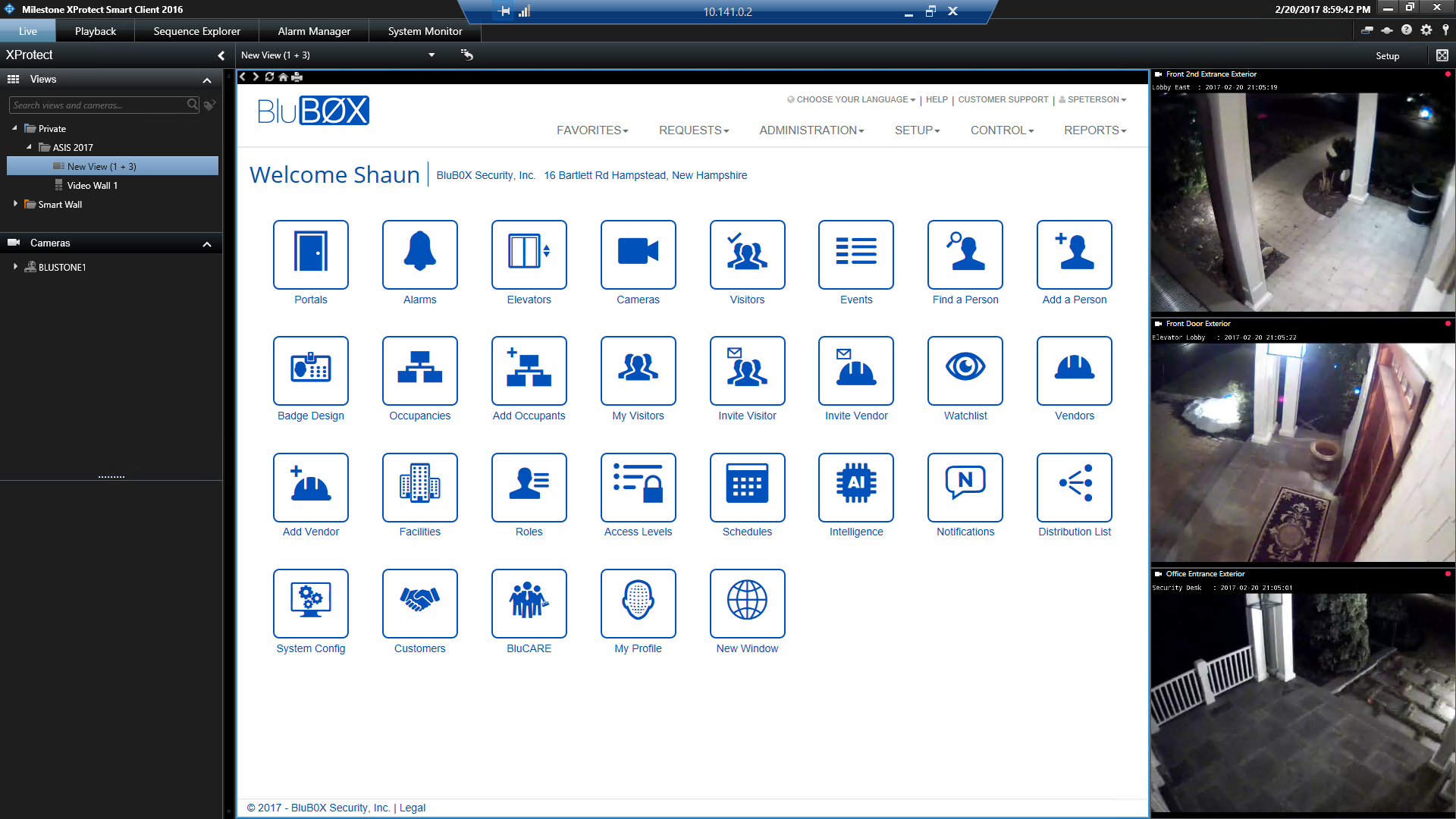Open the Intelligence AI chip icon
Viewport: 1456px width, 819px height.
point(855,487)
